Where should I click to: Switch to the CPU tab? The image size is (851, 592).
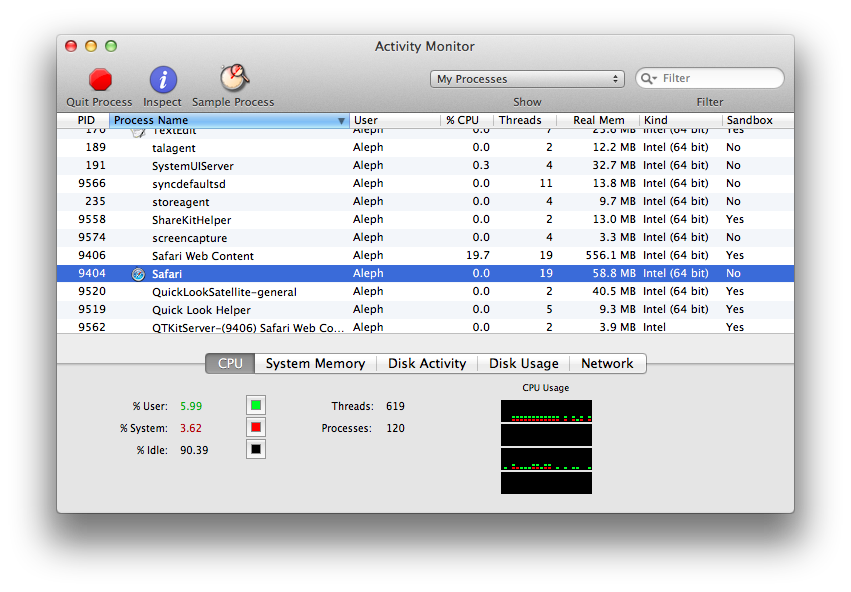(230, 364)
